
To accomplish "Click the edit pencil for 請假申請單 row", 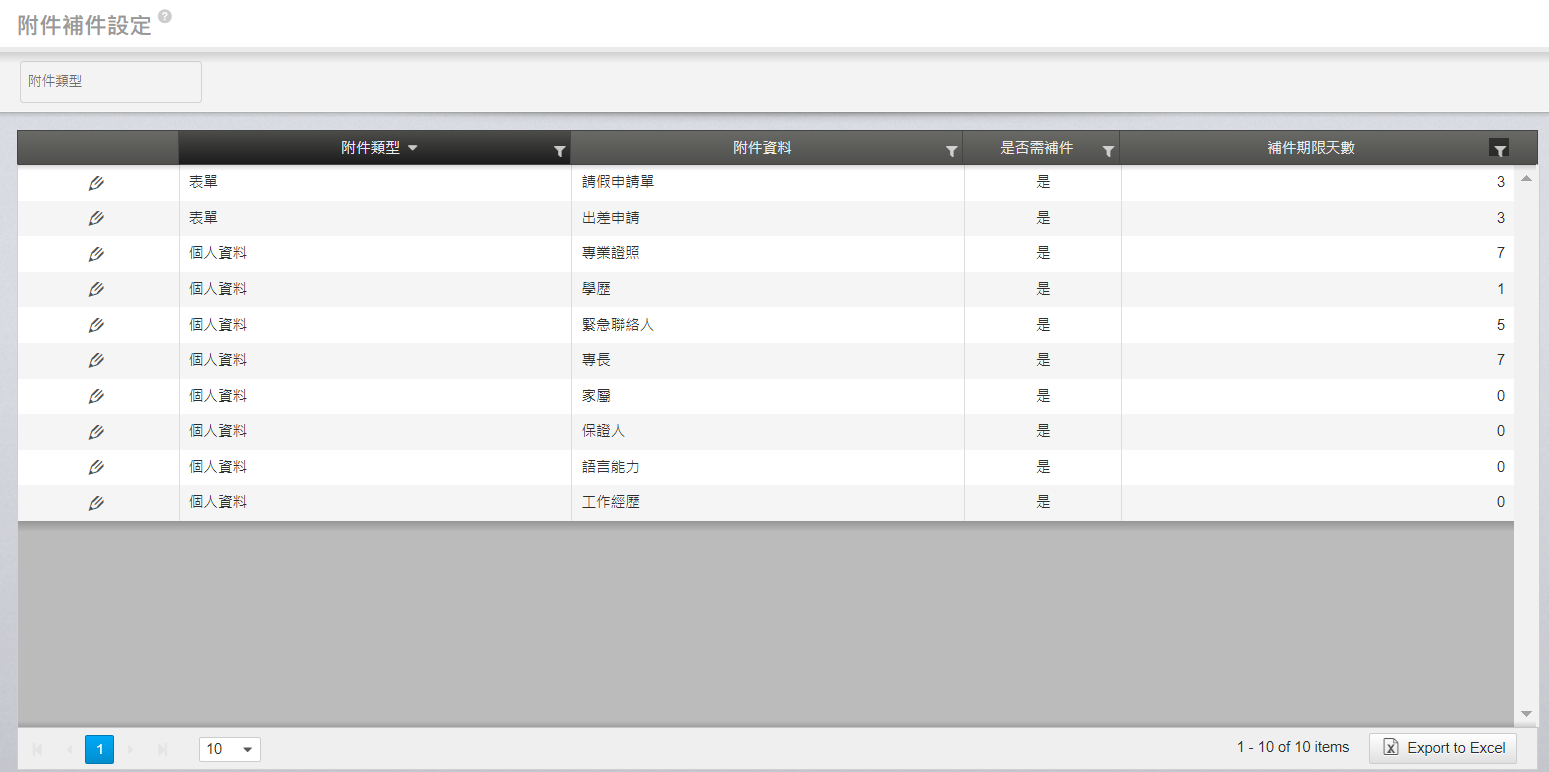I will 96,183.
